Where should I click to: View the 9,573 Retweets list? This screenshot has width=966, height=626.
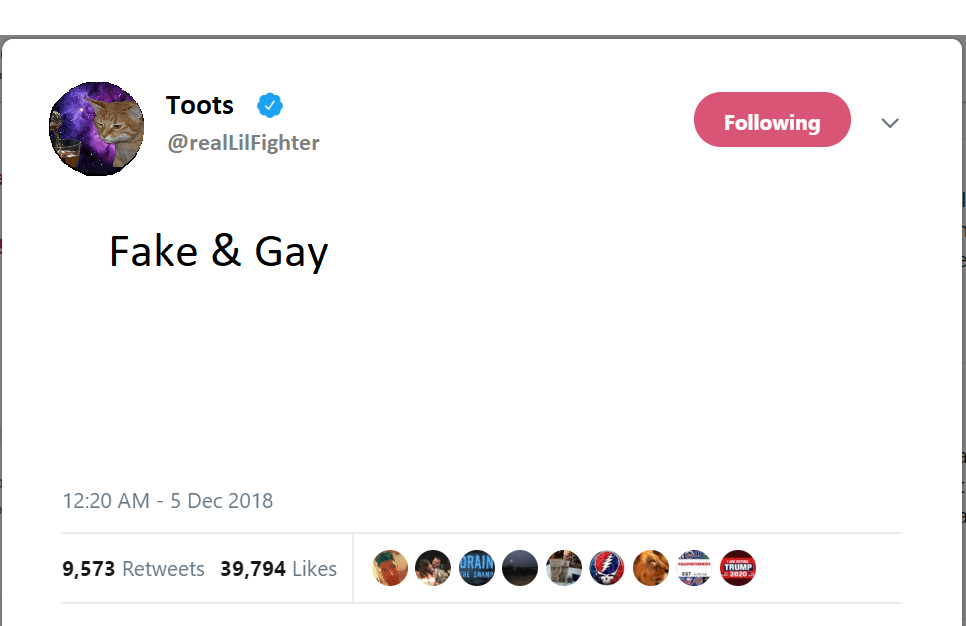(133, 569)
